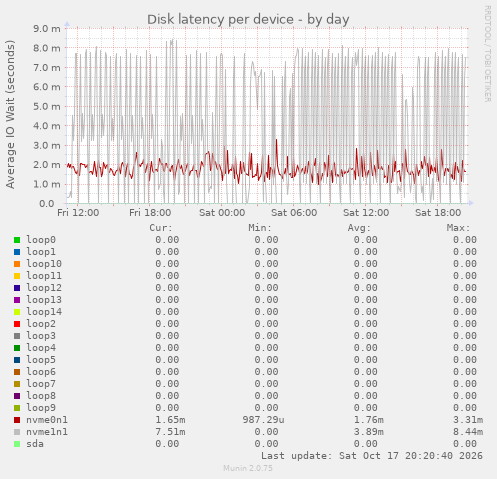Image resolution: width=497 pixels, height=479 pixels.
Task: Click the '5.0 m' y-axis label
Action: click(47, 106)
